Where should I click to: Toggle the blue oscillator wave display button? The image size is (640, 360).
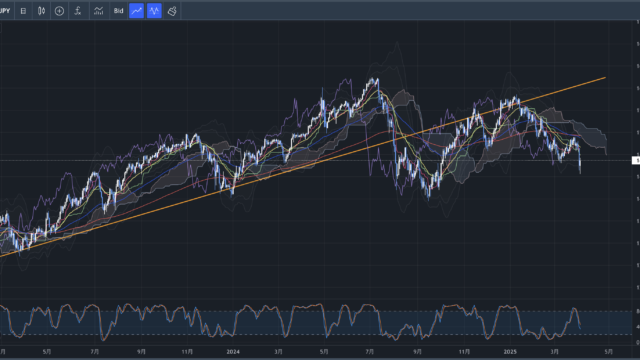(154, 11)
